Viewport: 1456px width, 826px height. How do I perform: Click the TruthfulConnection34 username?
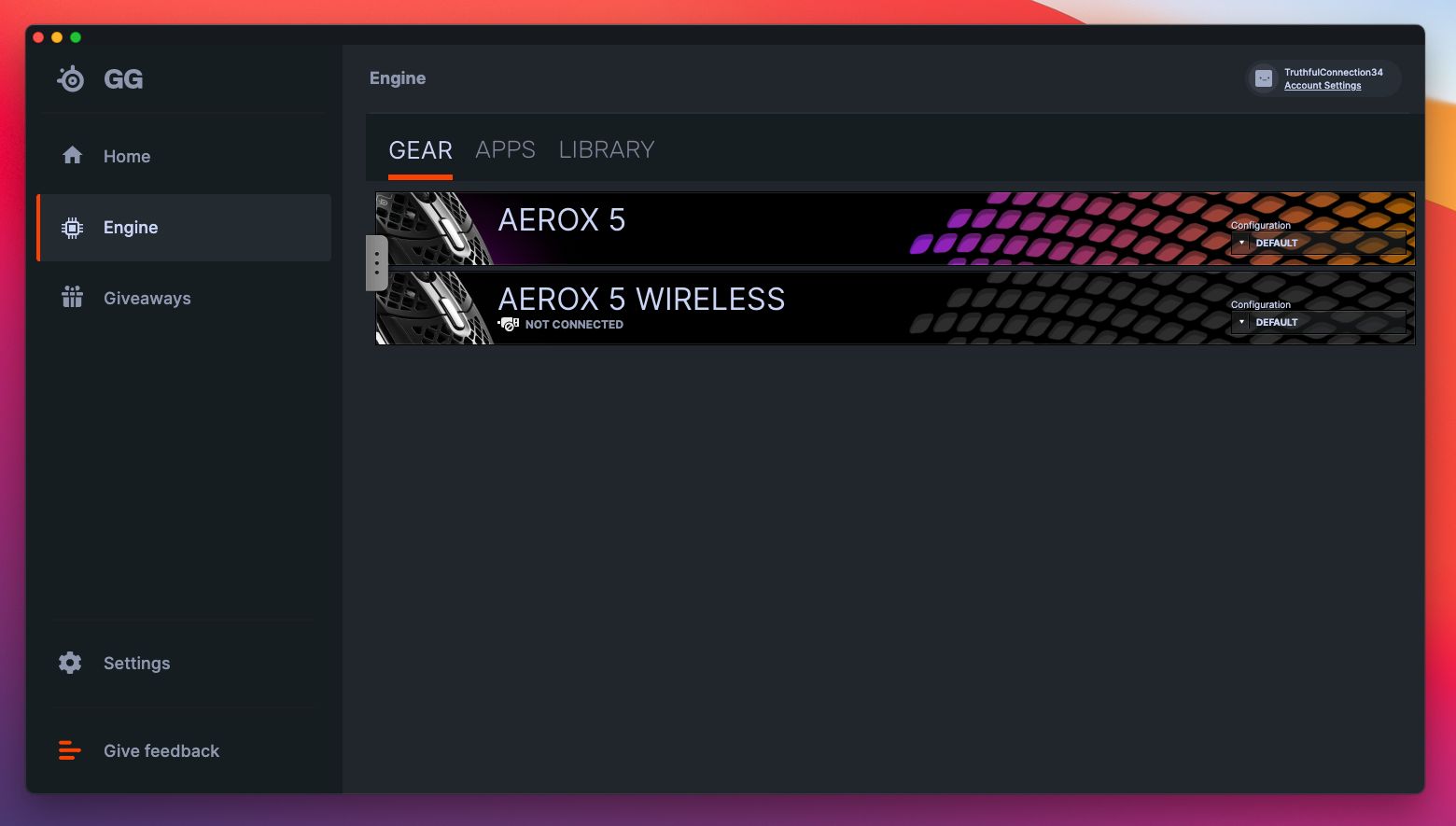[1334, 72]
